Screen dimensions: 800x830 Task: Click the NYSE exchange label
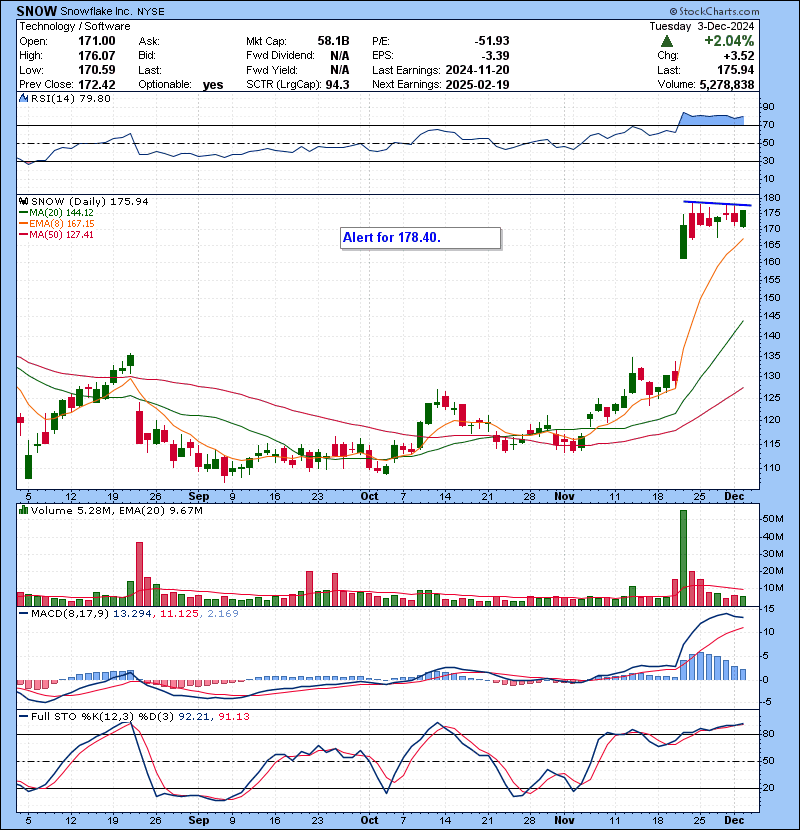151,12
